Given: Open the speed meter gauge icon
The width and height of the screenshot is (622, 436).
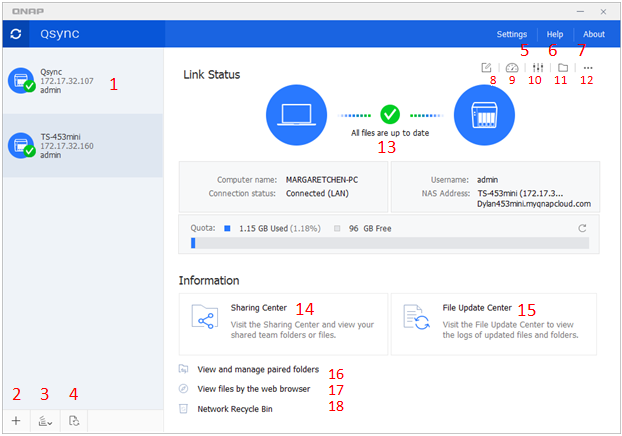Looking at the screenshot, I should coord(512,68).
